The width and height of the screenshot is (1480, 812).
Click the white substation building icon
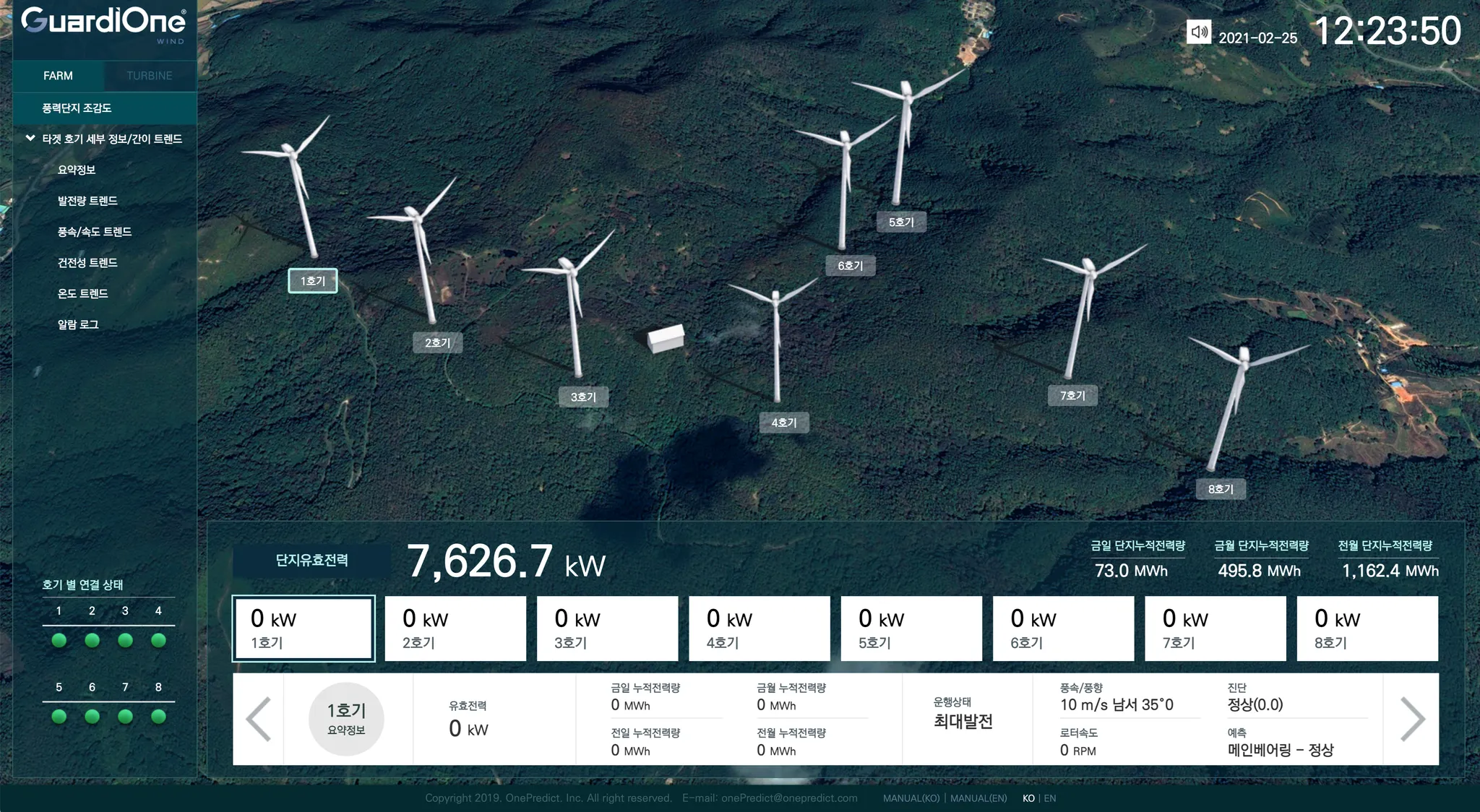666,338
